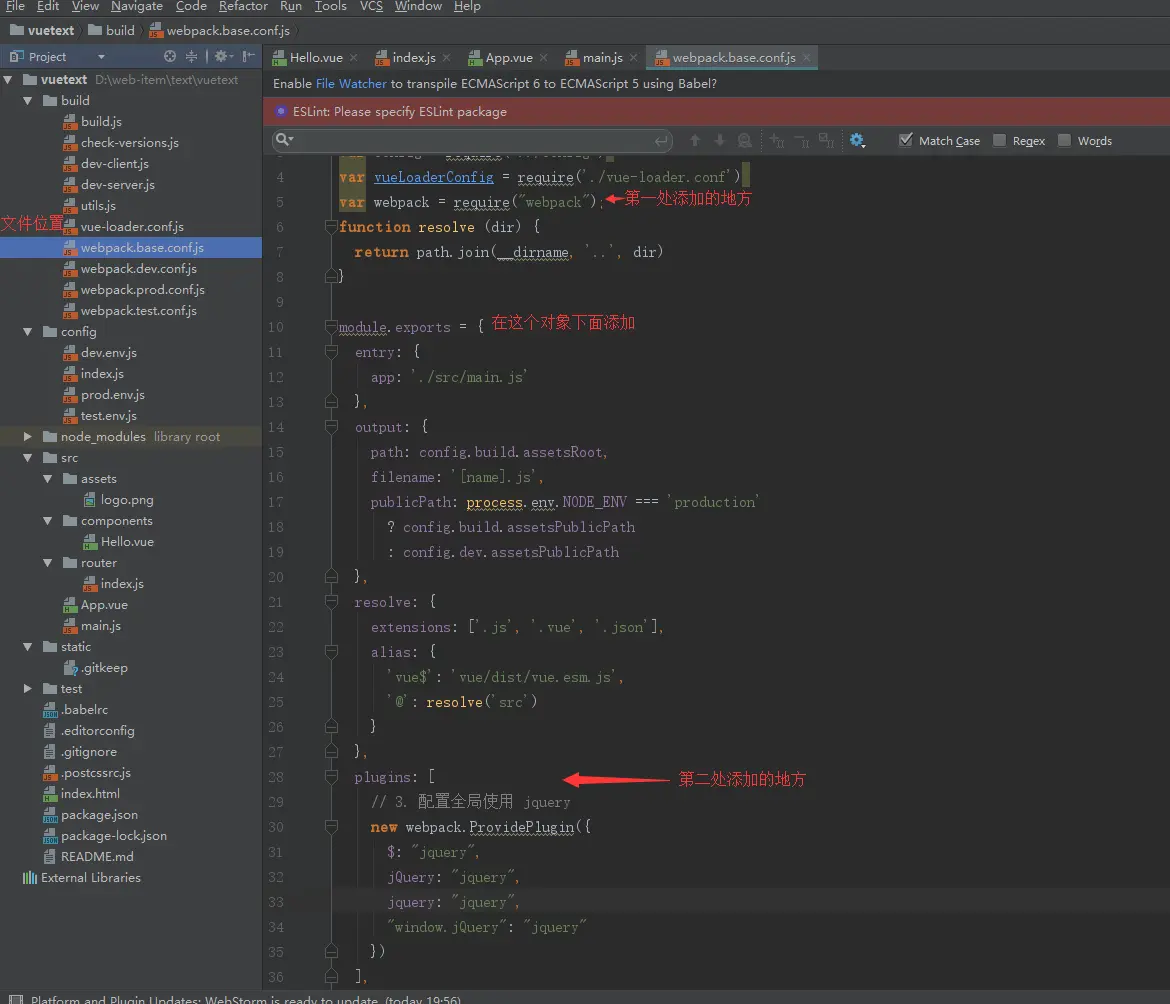Hide the Project tool window
Image resolution: width=1170 pixels, height=1004 pixels.
pyautogui.click(x=248, y=57)
